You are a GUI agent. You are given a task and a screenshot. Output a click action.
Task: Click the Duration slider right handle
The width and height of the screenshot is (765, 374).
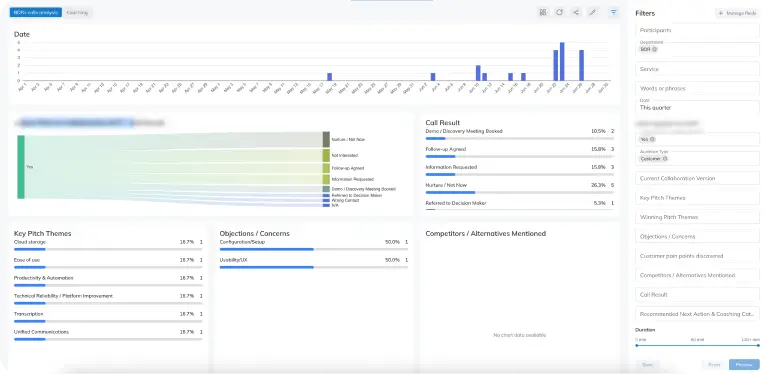point(759,345)
